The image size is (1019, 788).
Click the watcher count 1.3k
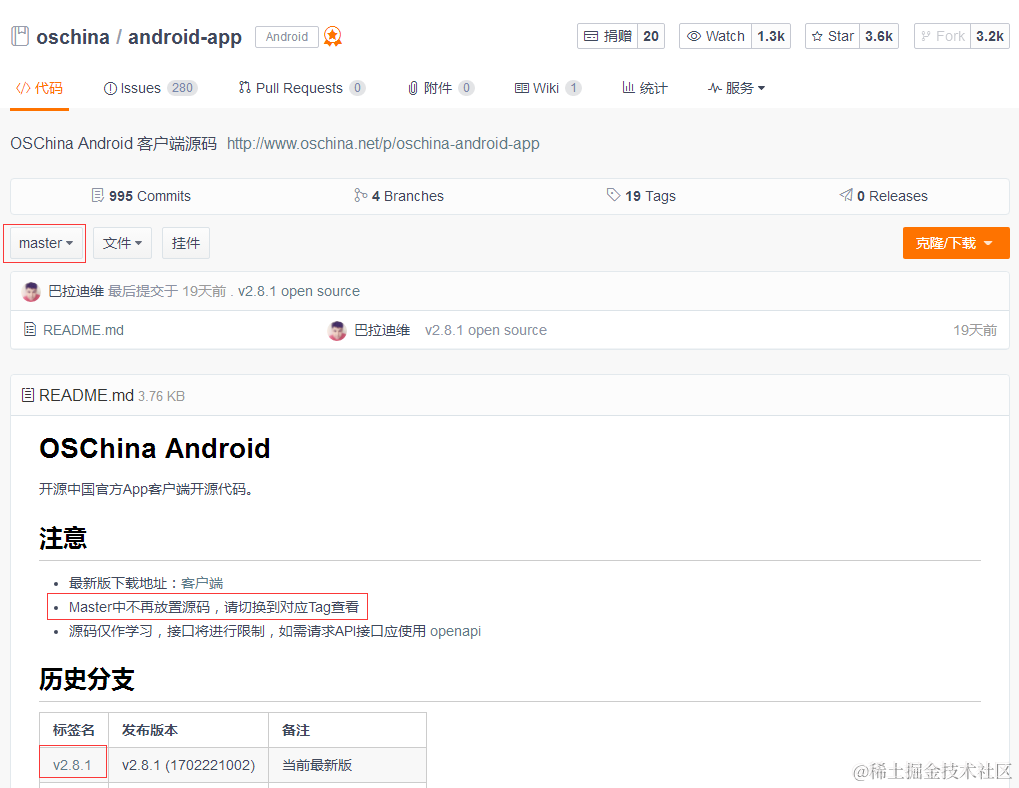(771, 36)
